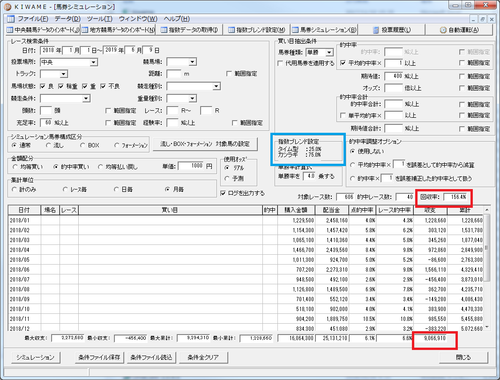Click the results table vertical scrollbar
Screen dimensions: 500x380
coord(487,267)
